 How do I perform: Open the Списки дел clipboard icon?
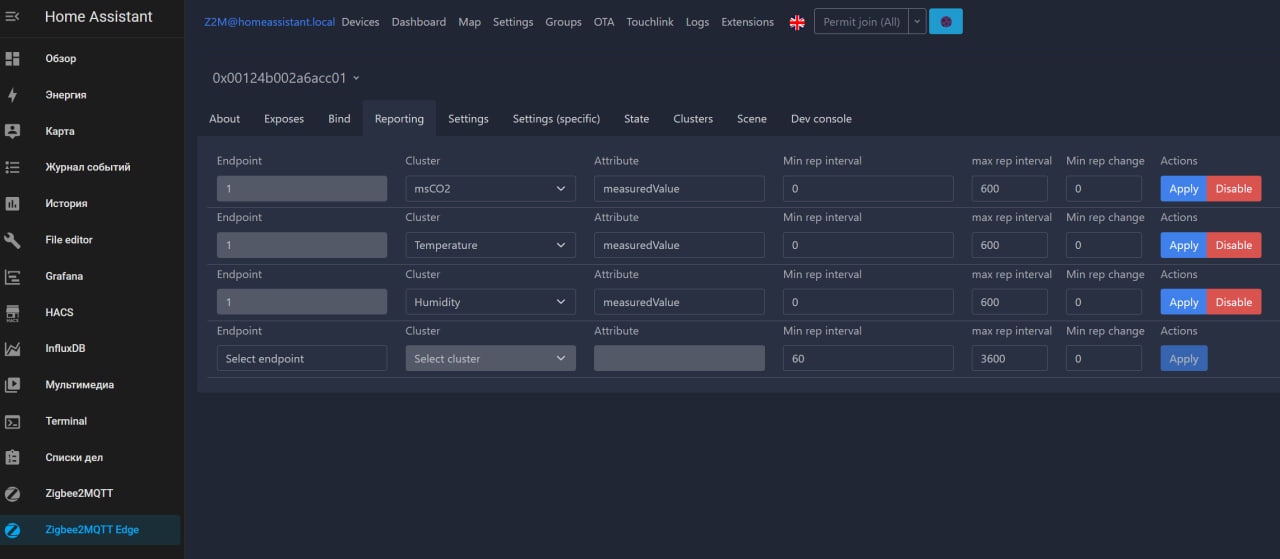tap(13, 457)
